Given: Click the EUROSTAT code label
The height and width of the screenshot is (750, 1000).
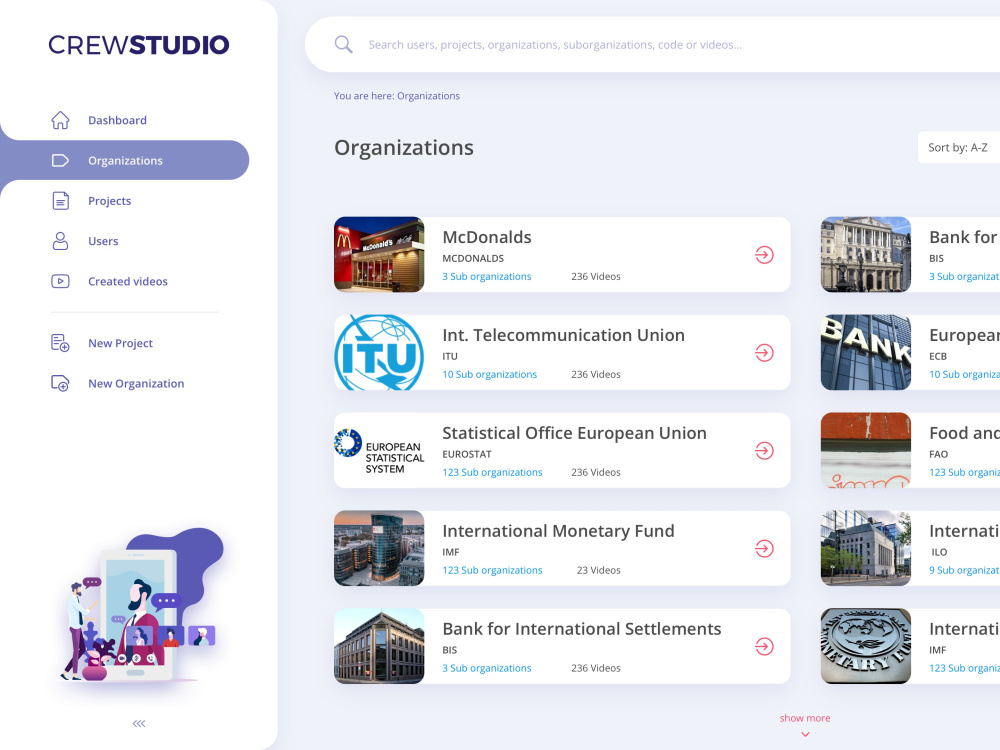Looking at the screenshot, I should click(467, 454).
